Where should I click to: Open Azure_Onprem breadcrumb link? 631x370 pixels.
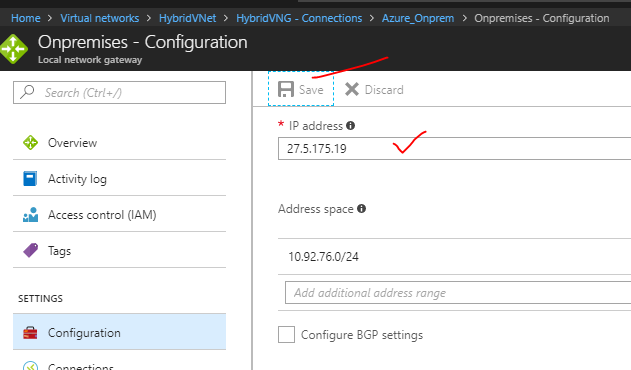pyautogui.click(x=418, y=18)
